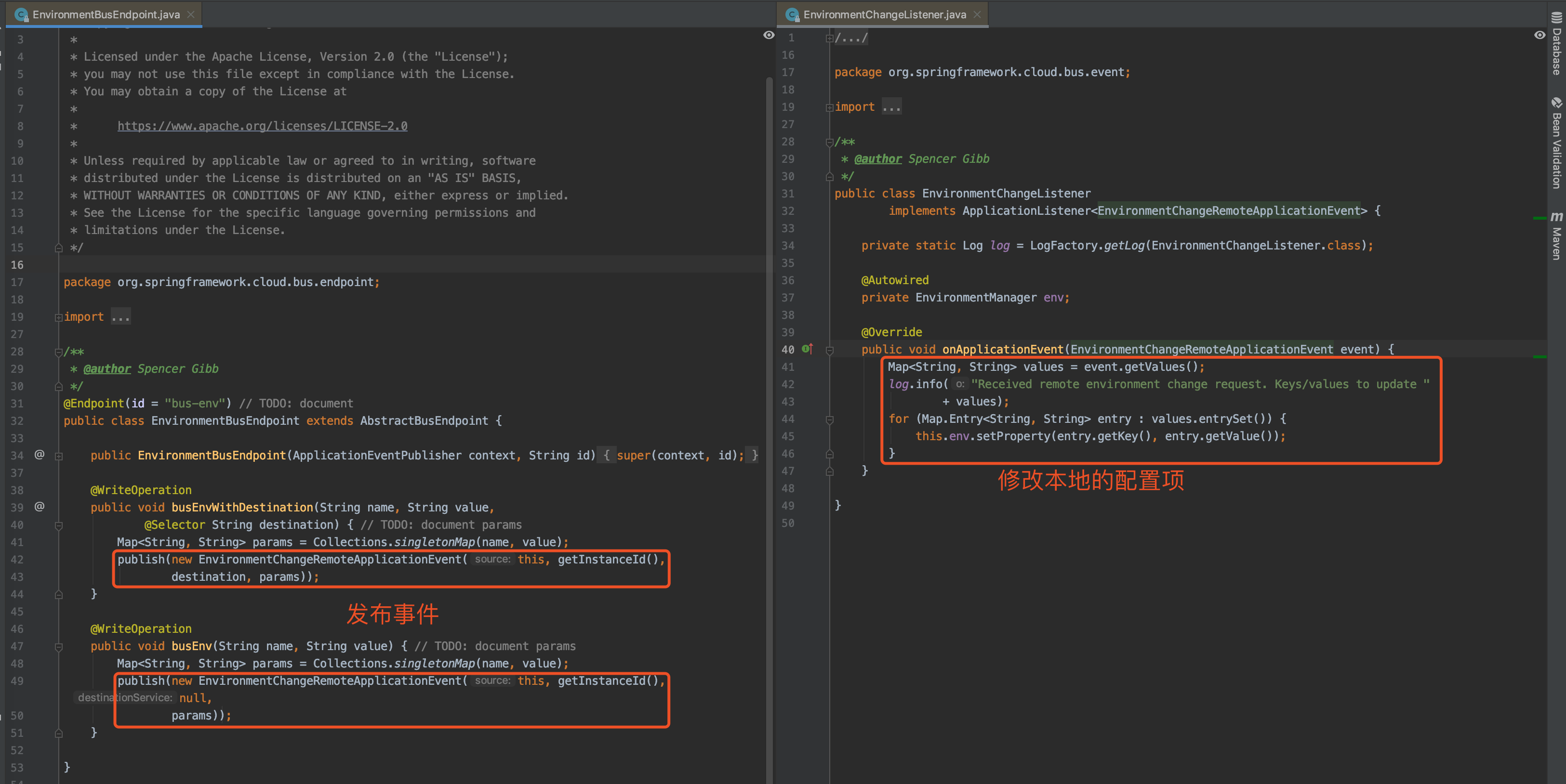
Task: Toggle the right editor's inspections eye icon
Action: (x=1539, y=35)
